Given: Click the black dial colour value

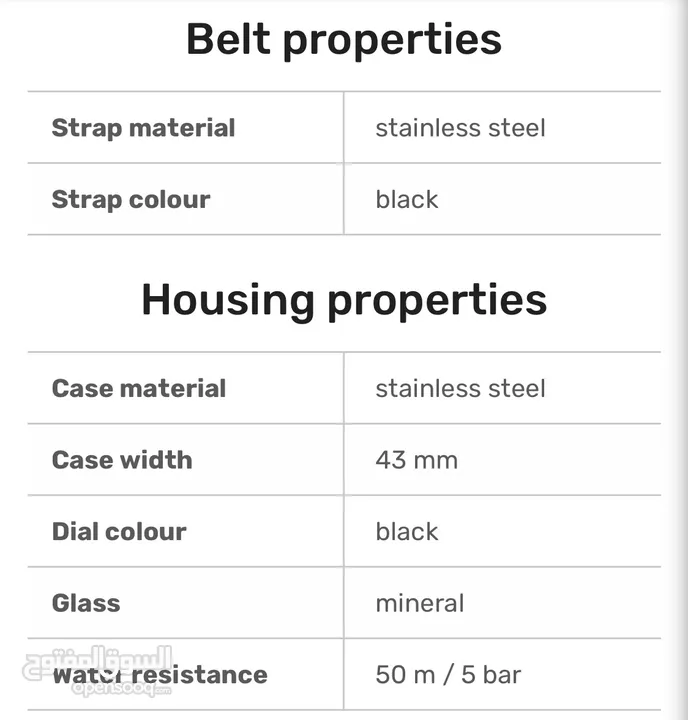Looking at the screenshot, I should 407,532.
